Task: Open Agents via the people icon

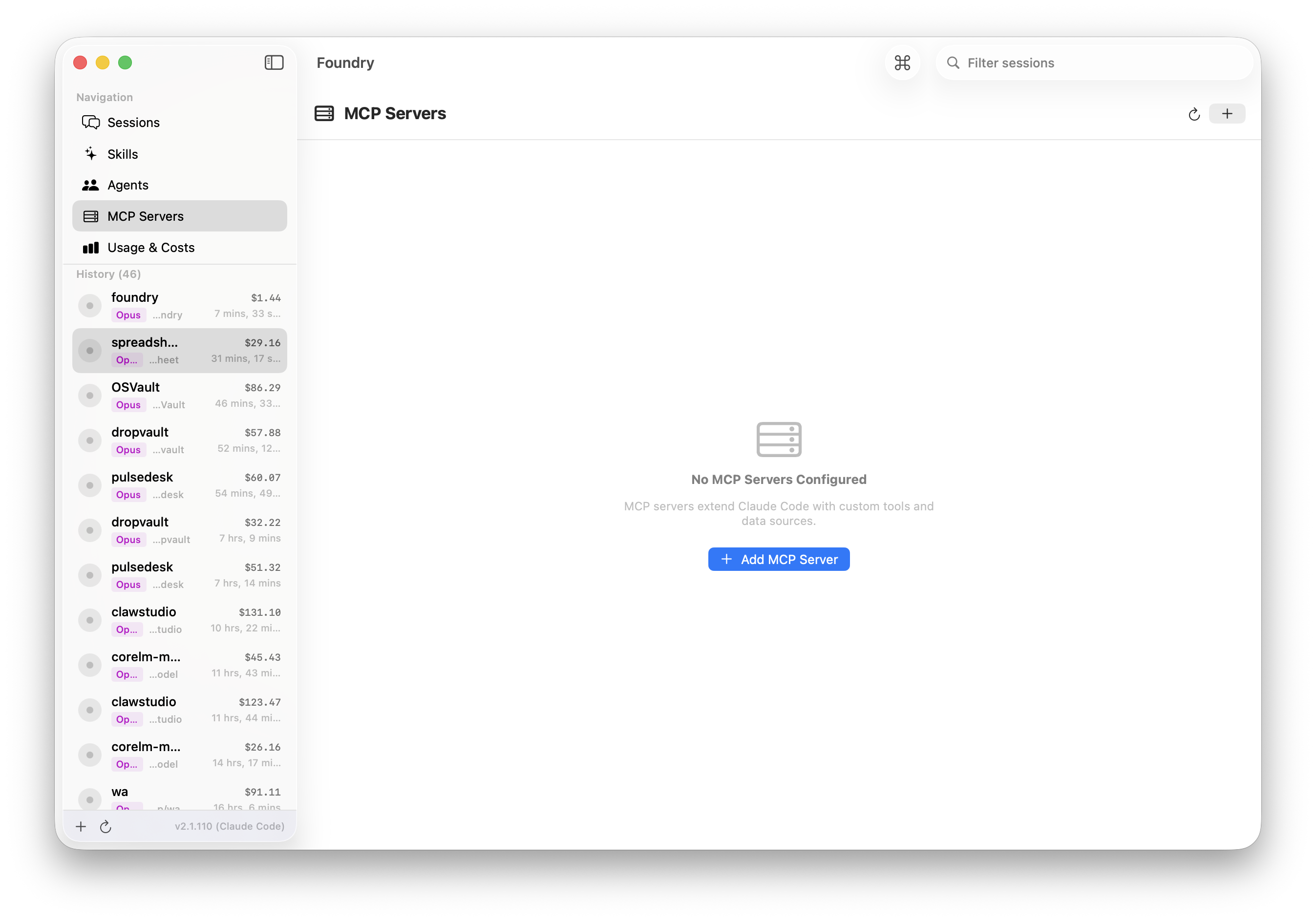Action: tap(90, 185)
